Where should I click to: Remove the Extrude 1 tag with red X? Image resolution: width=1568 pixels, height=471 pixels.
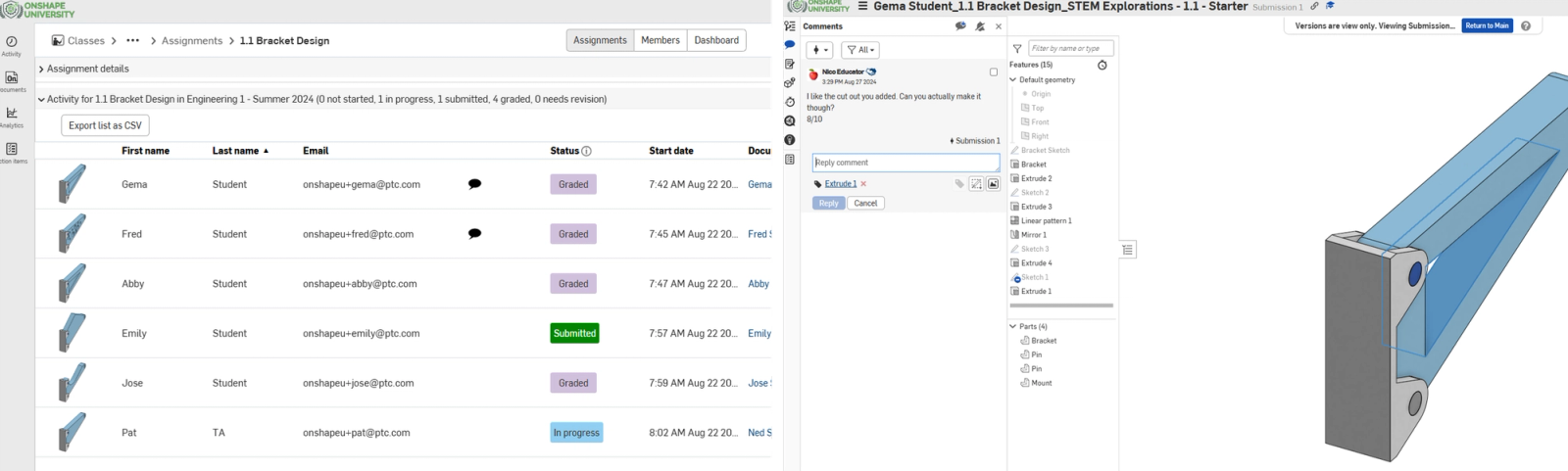tap(863, 184)
